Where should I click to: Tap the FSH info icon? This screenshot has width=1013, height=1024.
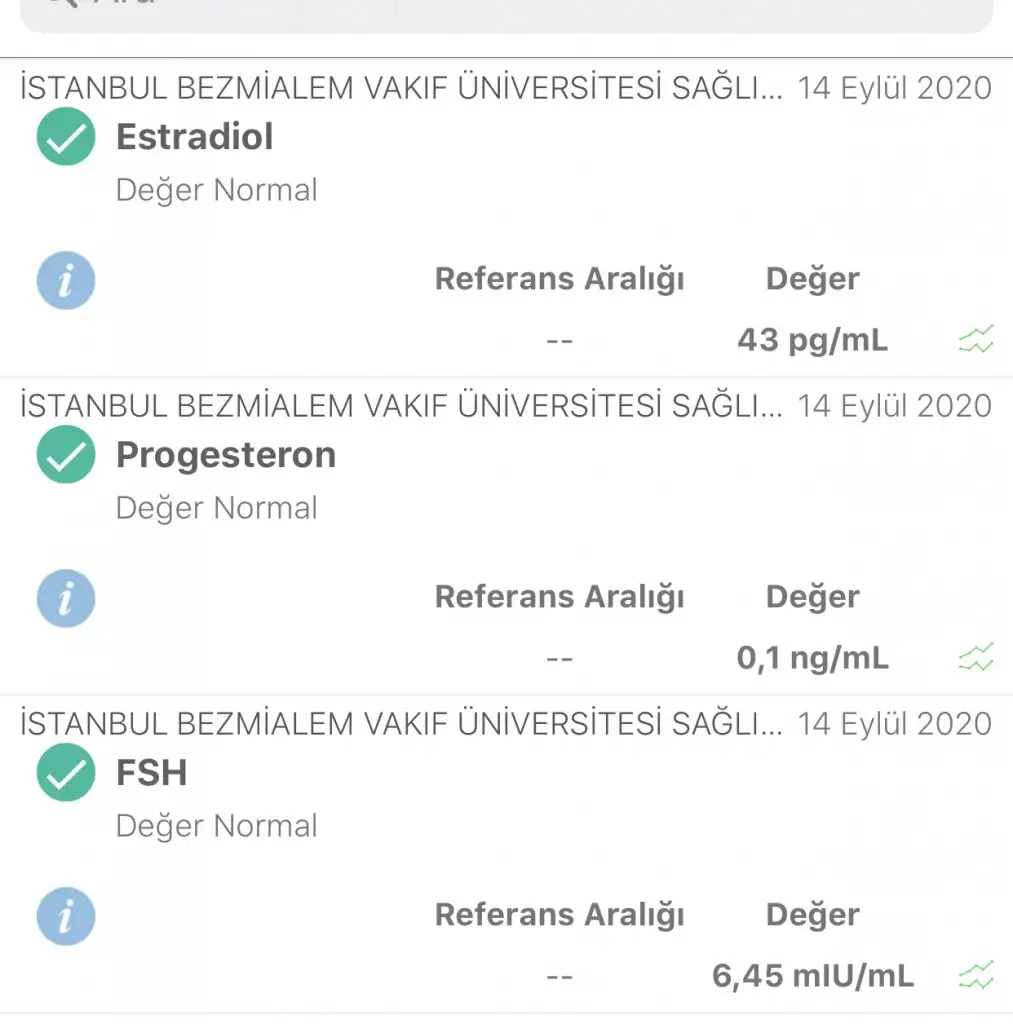(x=66, y=916)
